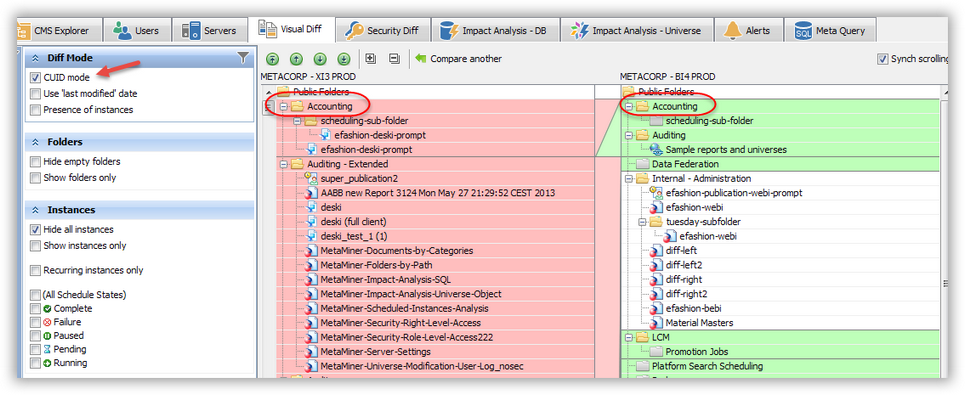965x395 pixels.
Task: Jump to last difference button
Action: pos(343,59)
